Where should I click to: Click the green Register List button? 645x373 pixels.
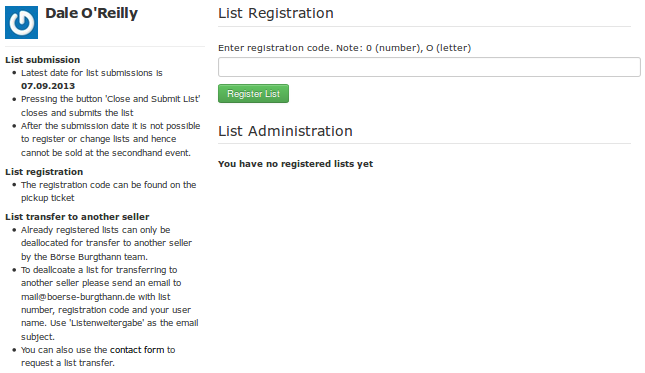coord(253,94)
